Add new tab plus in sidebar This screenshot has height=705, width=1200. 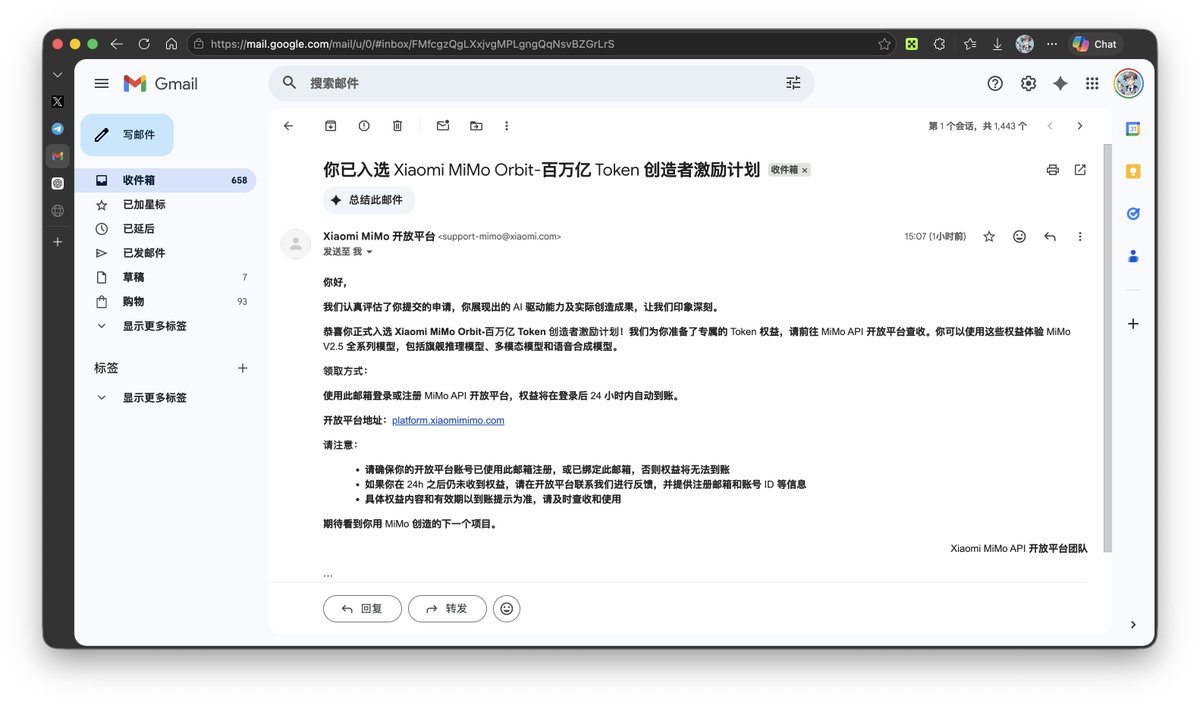pos(58,242)
